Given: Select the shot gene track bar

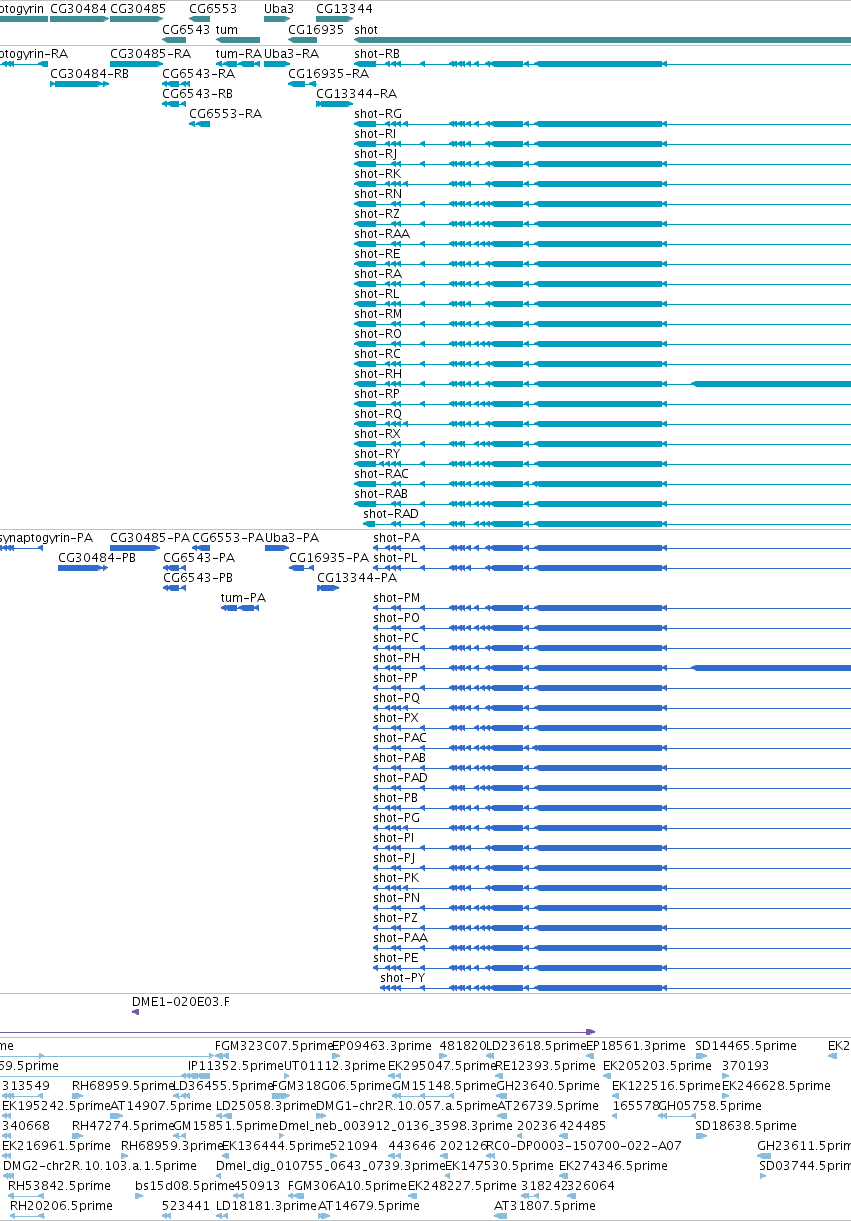Looking at the screenshot, I should [x=602, y=41].
